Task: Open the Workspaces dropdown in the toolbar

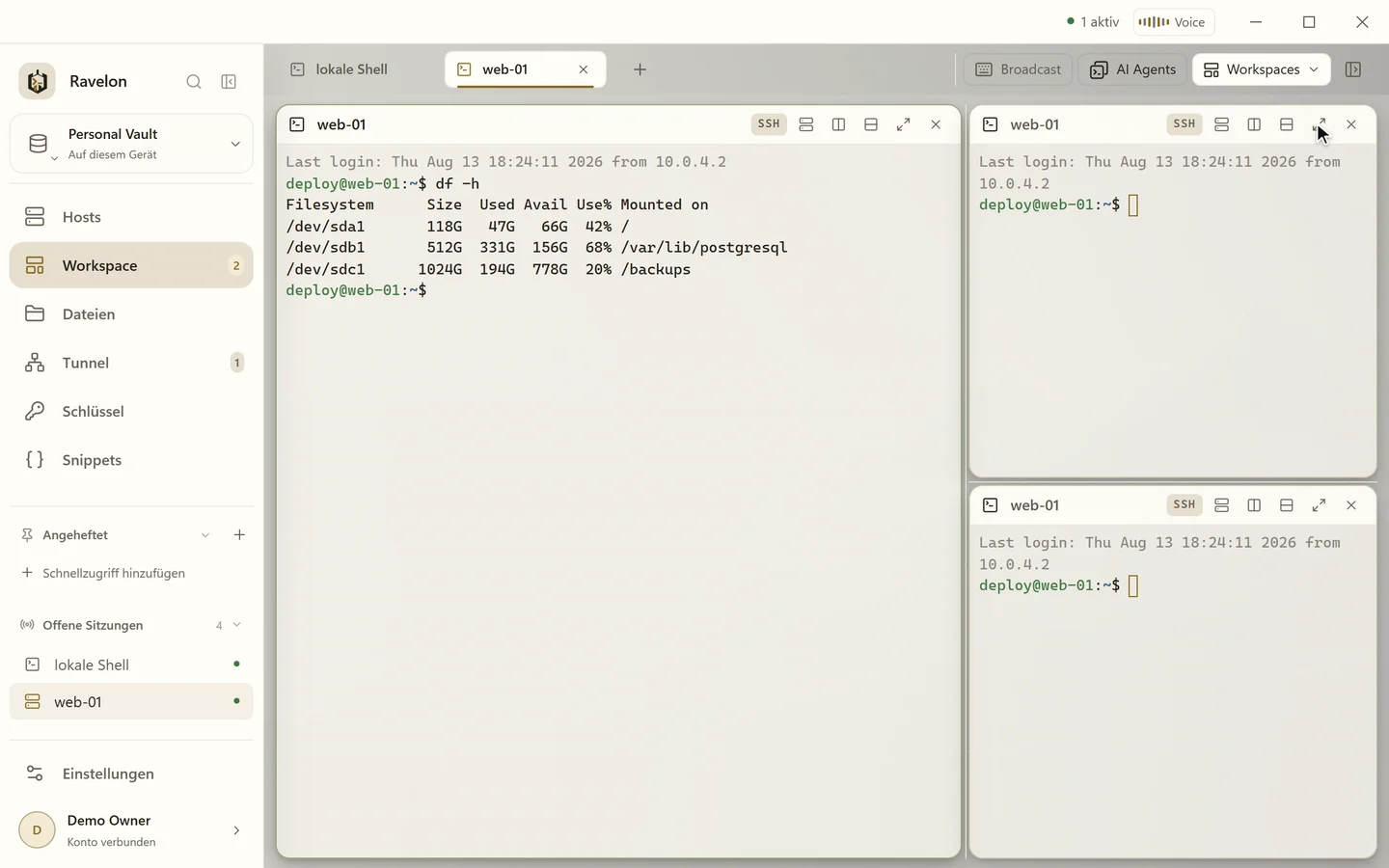Action: click(1262, 69)
